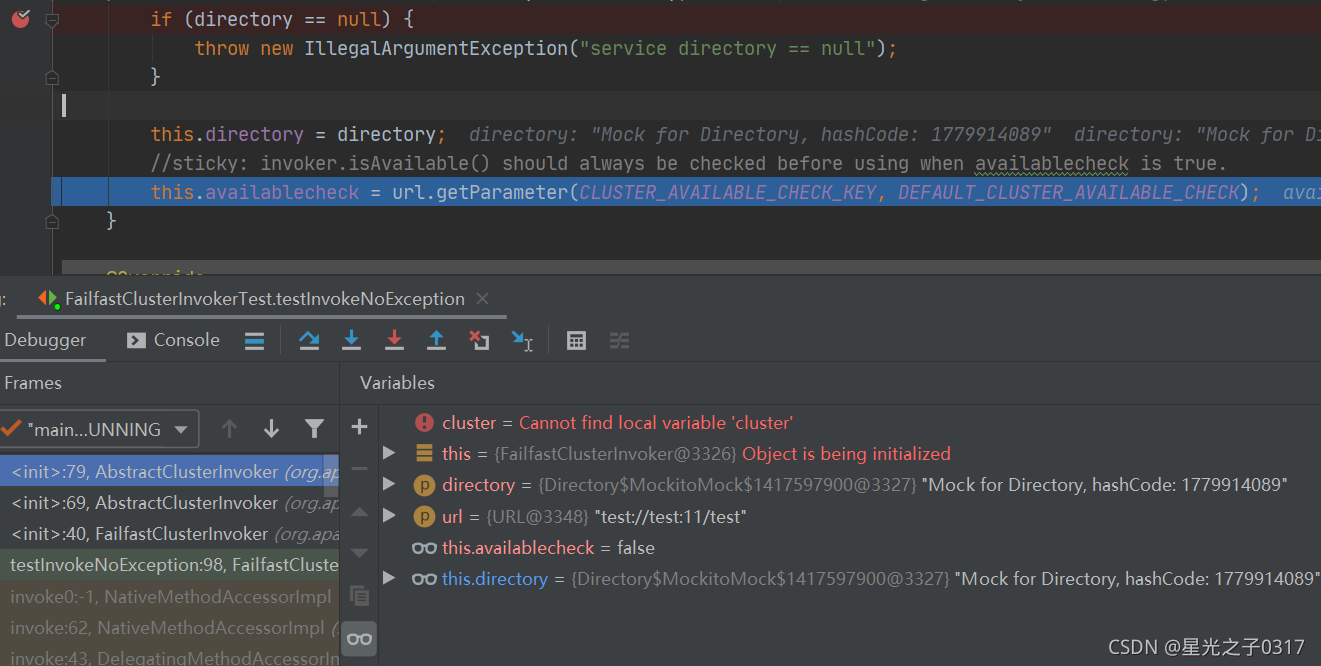Click remove watch minus icon

[x=359, y=469]
